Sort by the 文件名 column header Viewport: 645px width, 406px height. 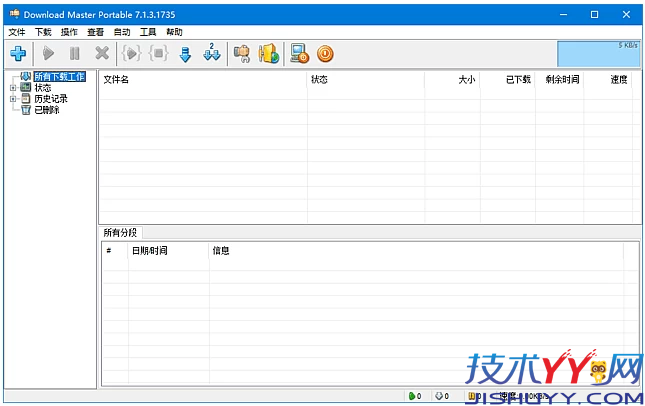pos(203,79)
